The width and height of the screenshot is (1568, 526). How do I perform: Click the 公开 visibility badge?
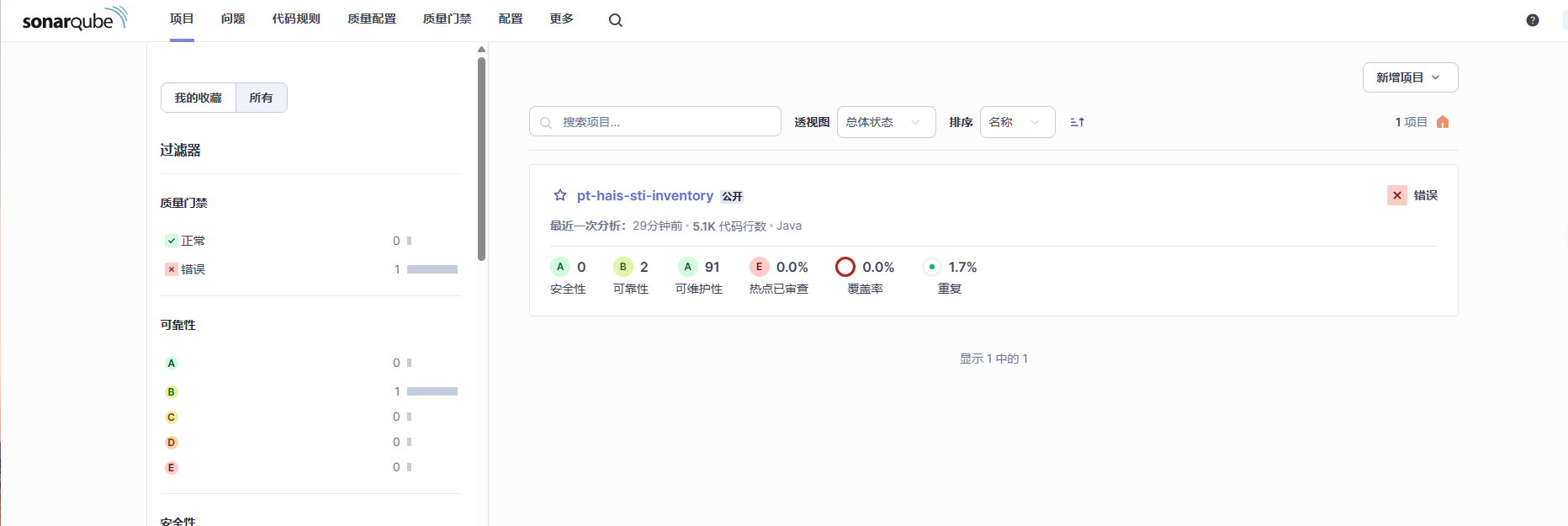pyautogui.click(x=732, y=196)
